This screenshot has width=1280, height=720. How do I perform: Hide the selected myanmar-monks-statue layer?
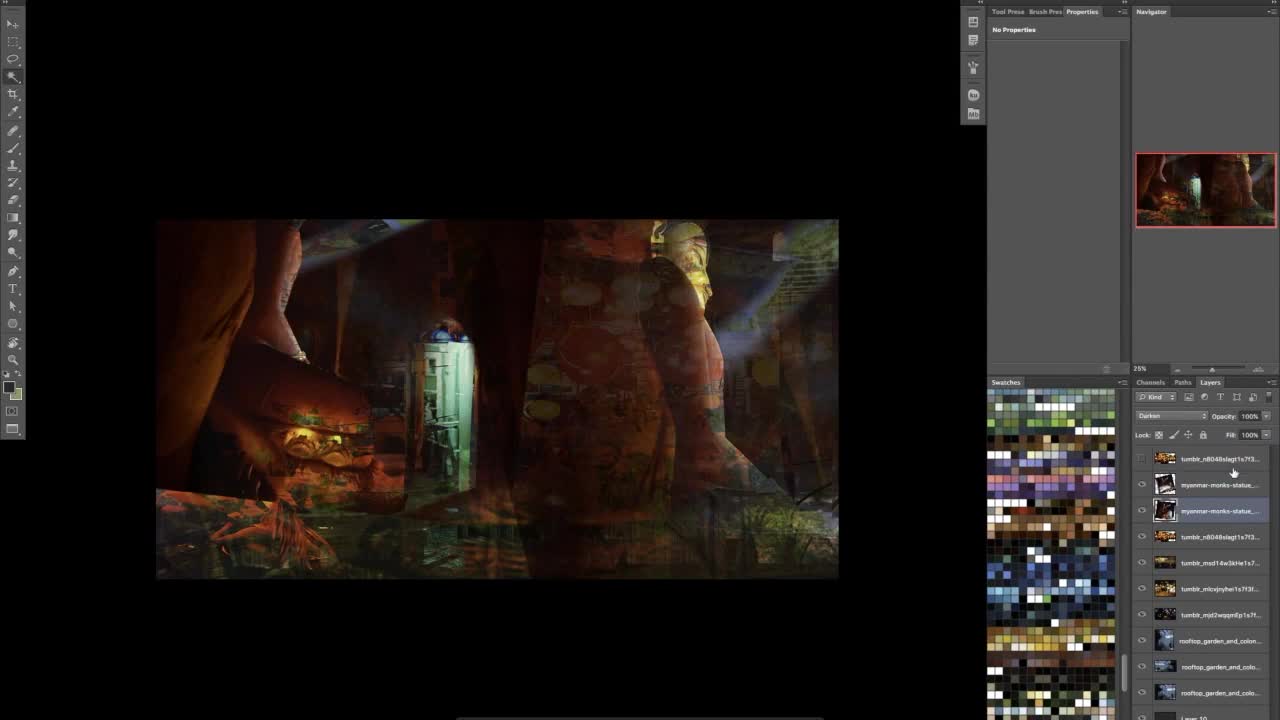pyautogui.click(x=1142, y=511)
